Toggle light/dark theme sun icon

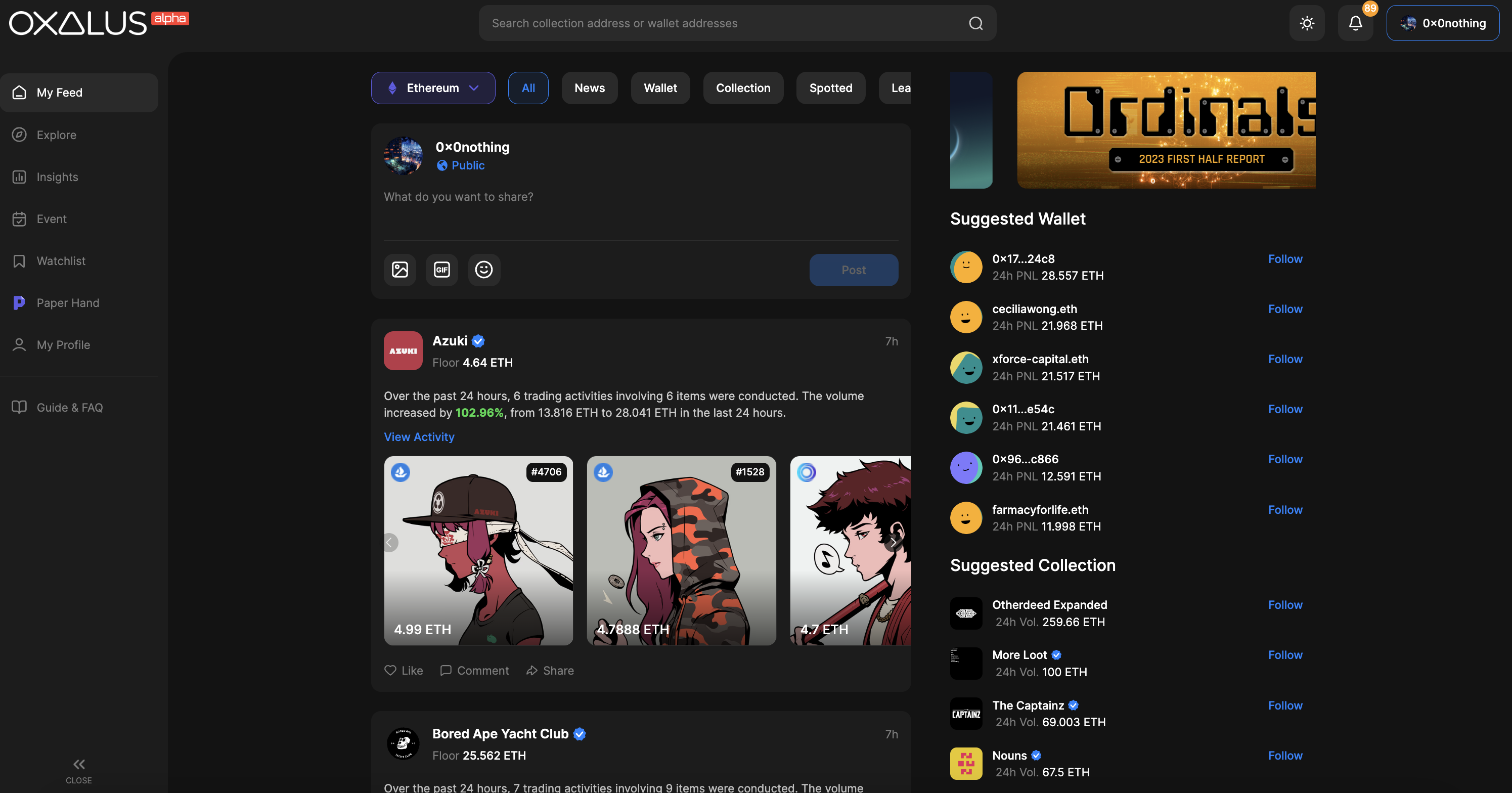pyautogui.click(x=1307, y=23)
